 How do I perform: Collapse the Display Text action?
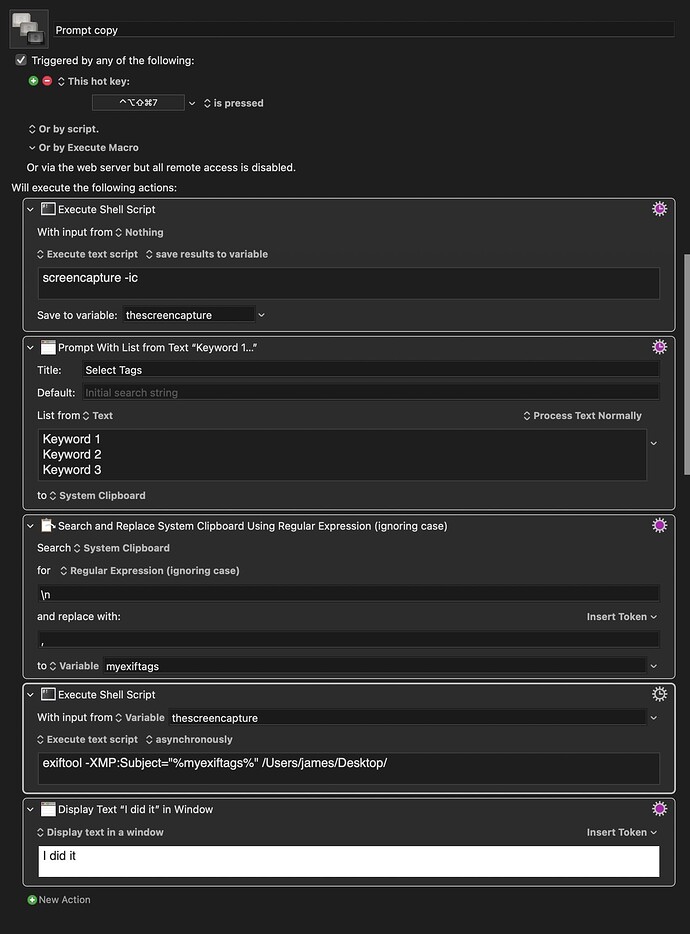(30, 809)
